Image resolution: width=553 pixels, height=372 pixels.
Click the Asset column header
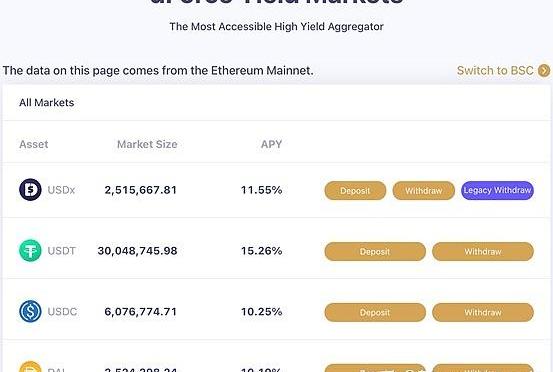tap(34, 144)
